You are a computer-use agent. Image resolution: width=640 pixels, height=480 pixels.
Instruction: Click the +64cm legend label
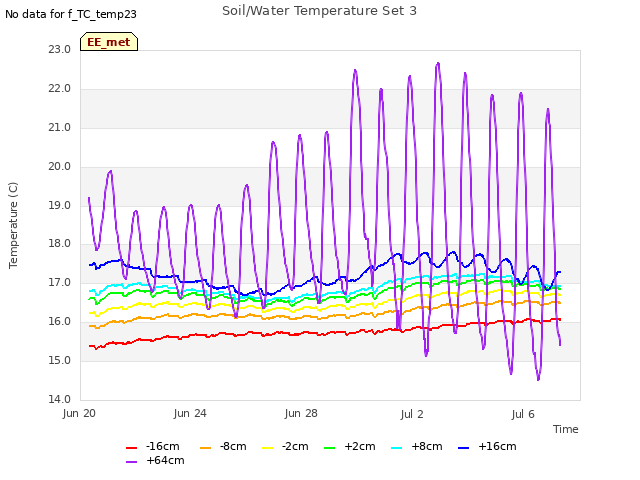[165, 460]
